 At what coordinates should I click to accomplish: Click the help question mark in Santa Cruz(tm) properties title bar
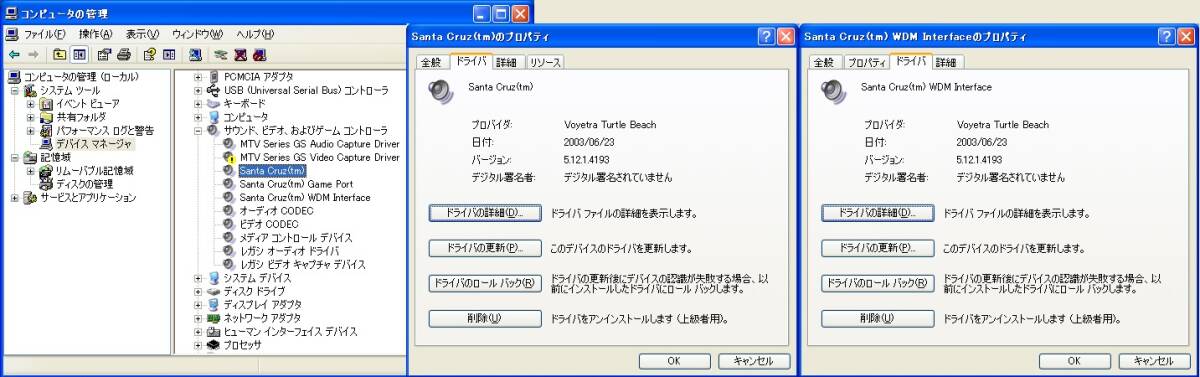tap(766, 36)
